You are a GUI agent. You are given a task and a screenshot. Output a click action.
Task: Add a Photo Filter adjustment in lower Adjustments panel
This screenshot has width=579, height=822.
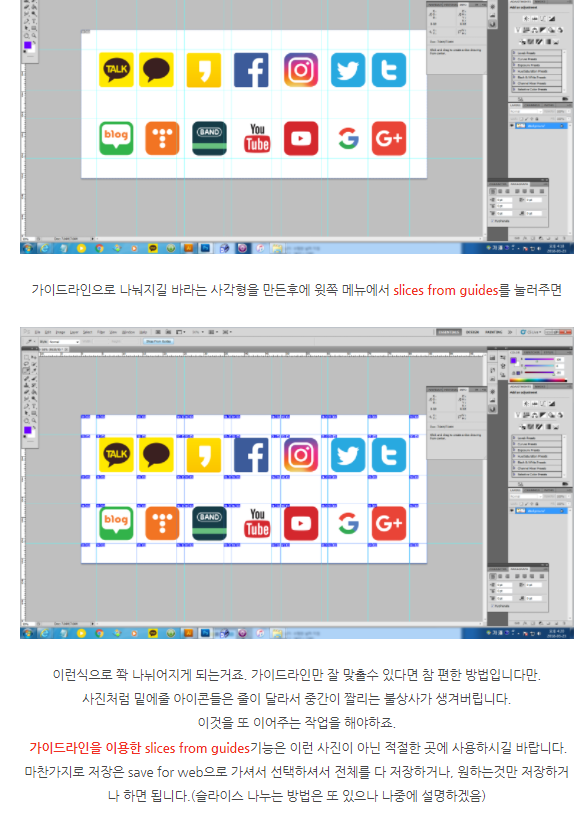[x=551, y=415]
